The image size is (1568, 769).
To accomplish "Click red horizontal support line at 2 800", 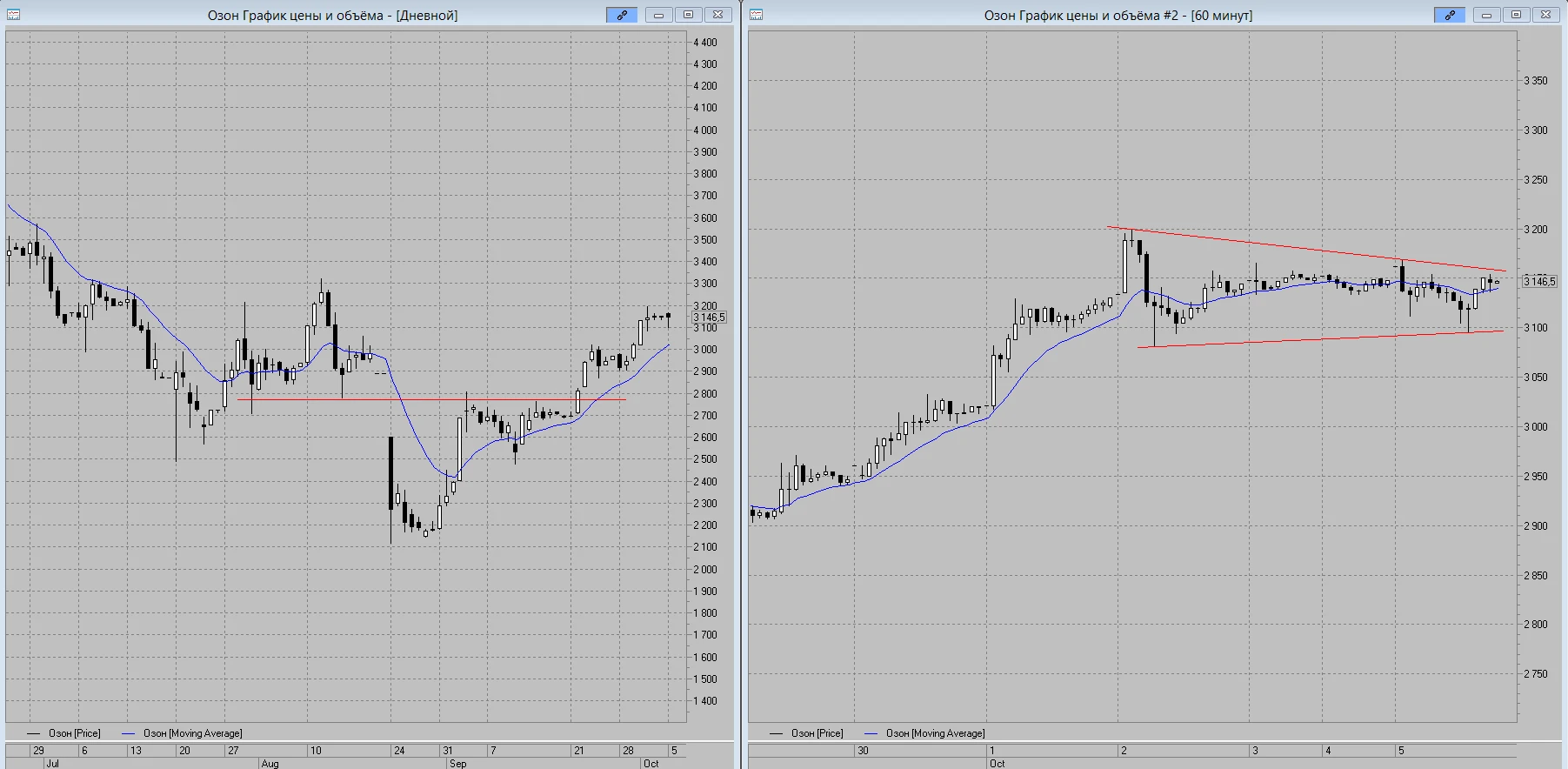I will pyautogui.click(x=431, y=399).
